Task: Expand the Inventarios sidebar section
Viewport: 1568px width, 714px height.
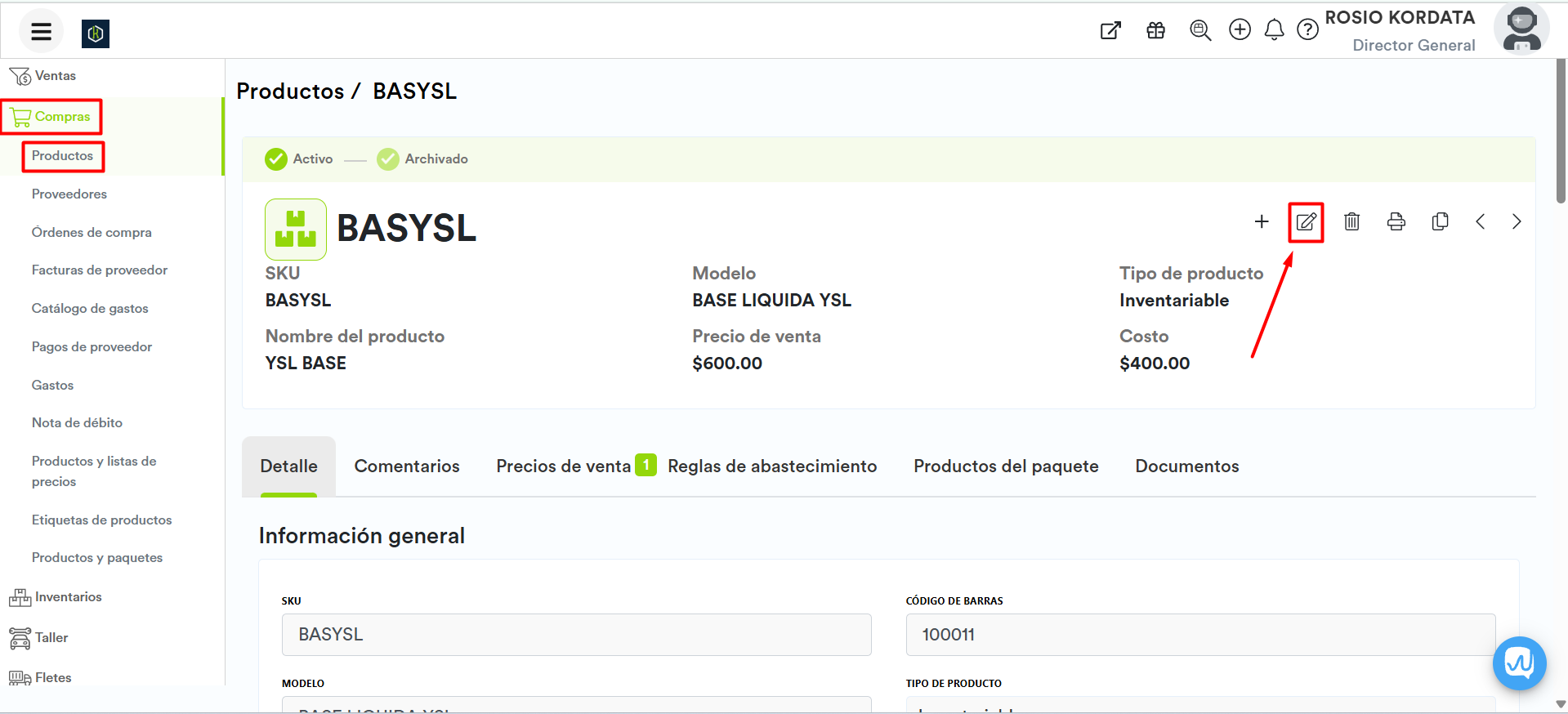Action: 68,597
